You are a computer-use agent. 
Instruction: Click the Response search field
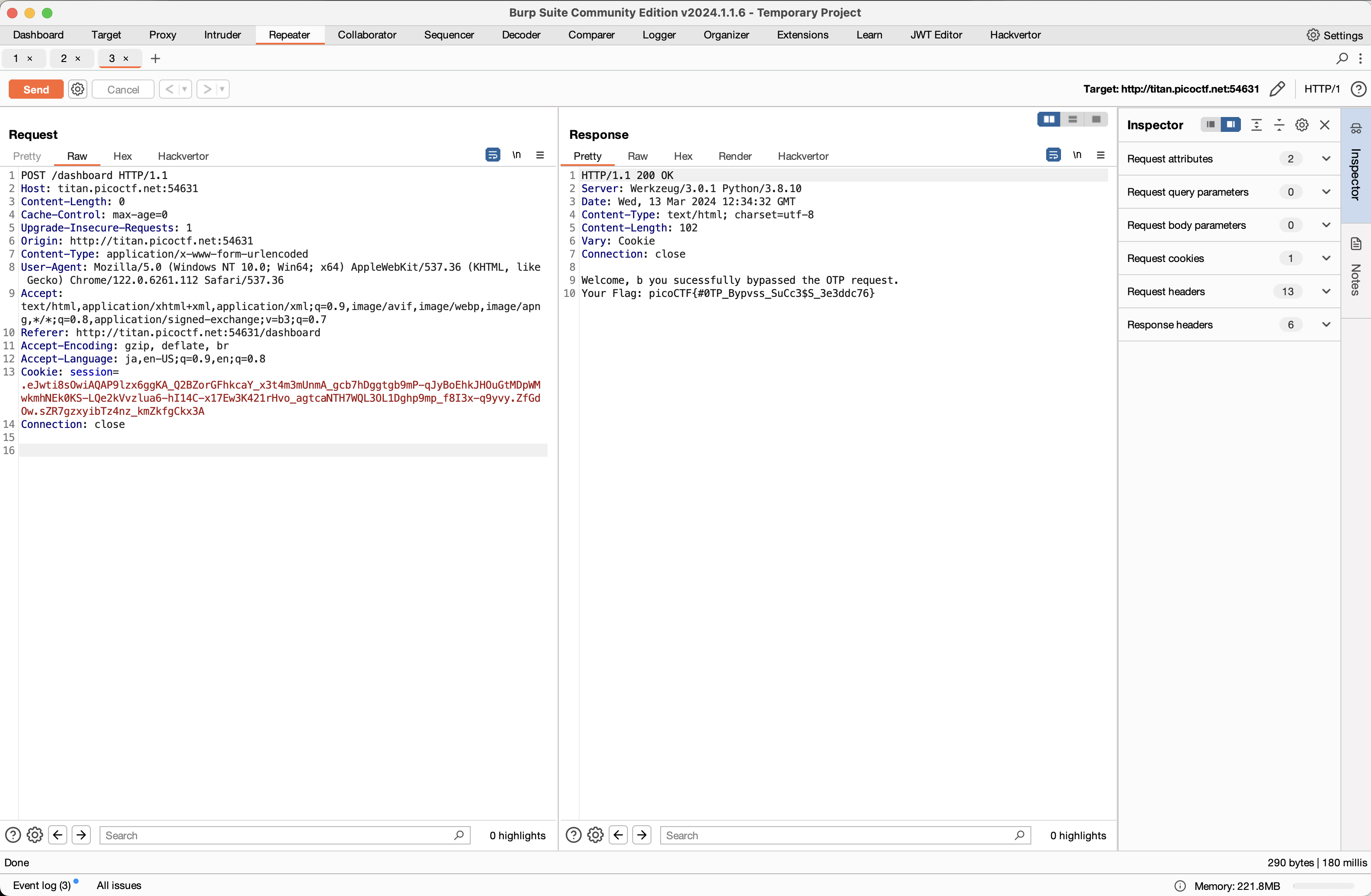(838, 835)
